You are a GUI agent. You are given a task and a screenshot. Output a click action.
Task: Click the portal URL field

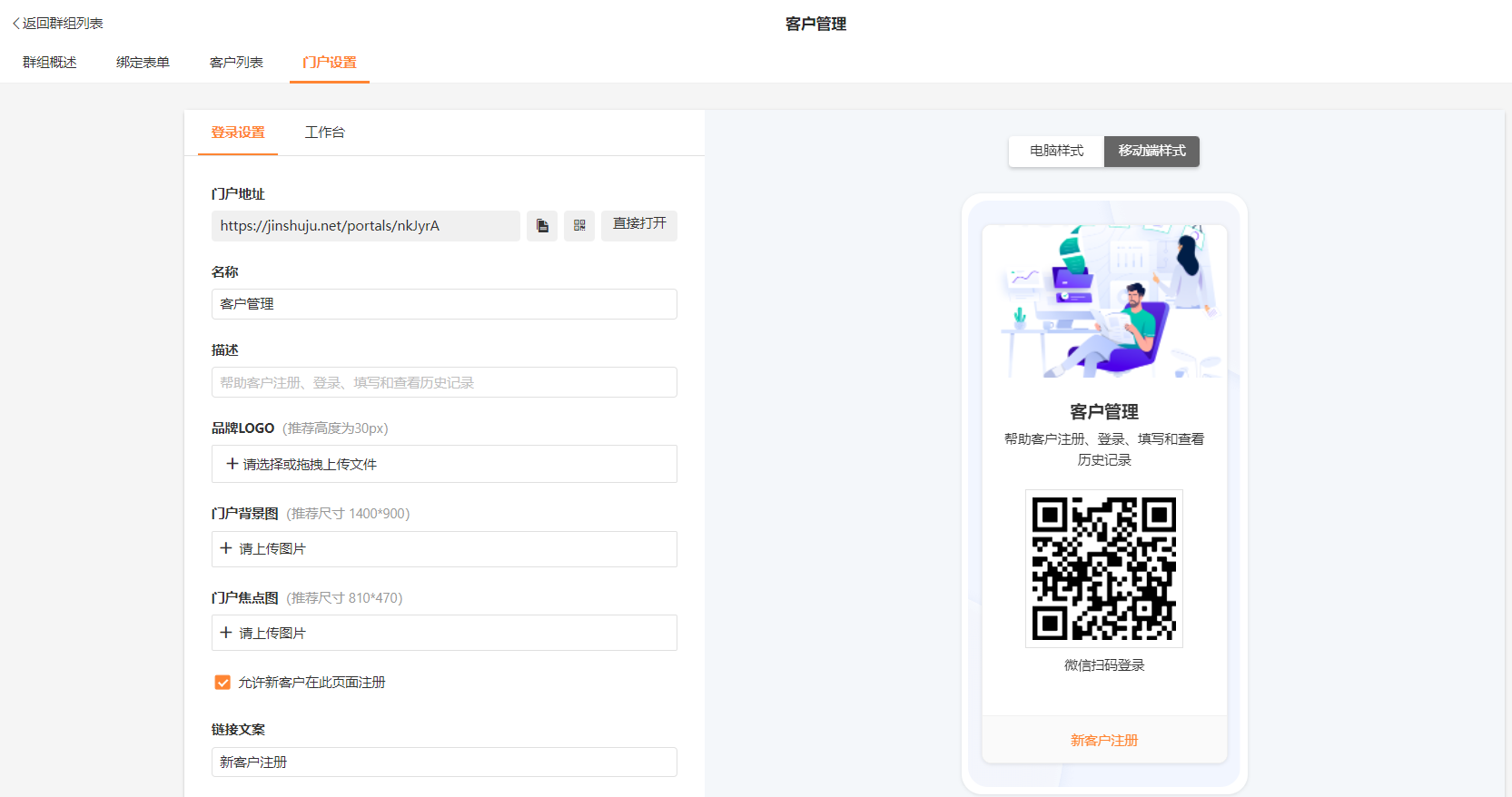[x=366, y=226]
